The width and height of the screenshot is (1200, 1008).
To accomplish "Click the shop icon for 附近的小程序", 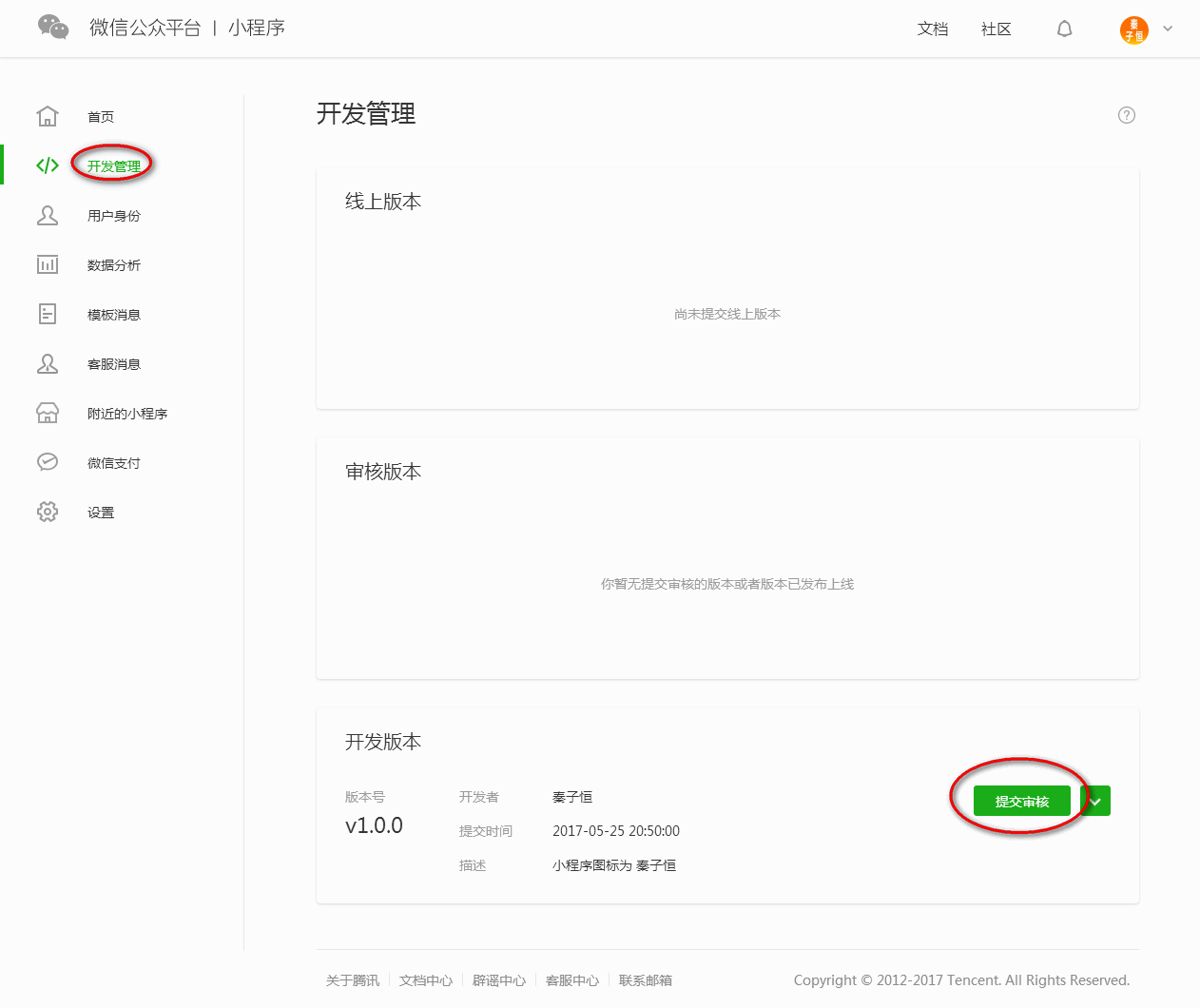I will (x=48, y=413).
